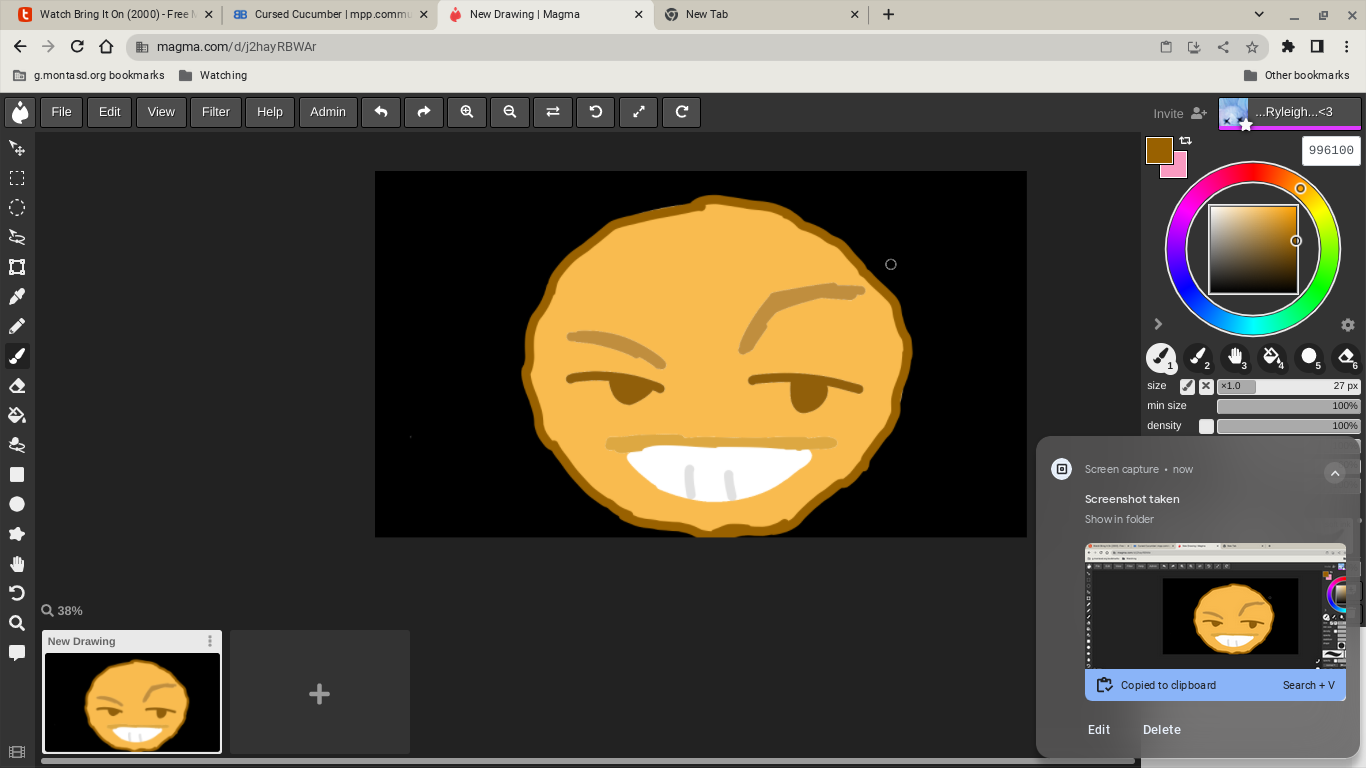Add a new drawing page

pyautogui.click(x=320, y=692)
